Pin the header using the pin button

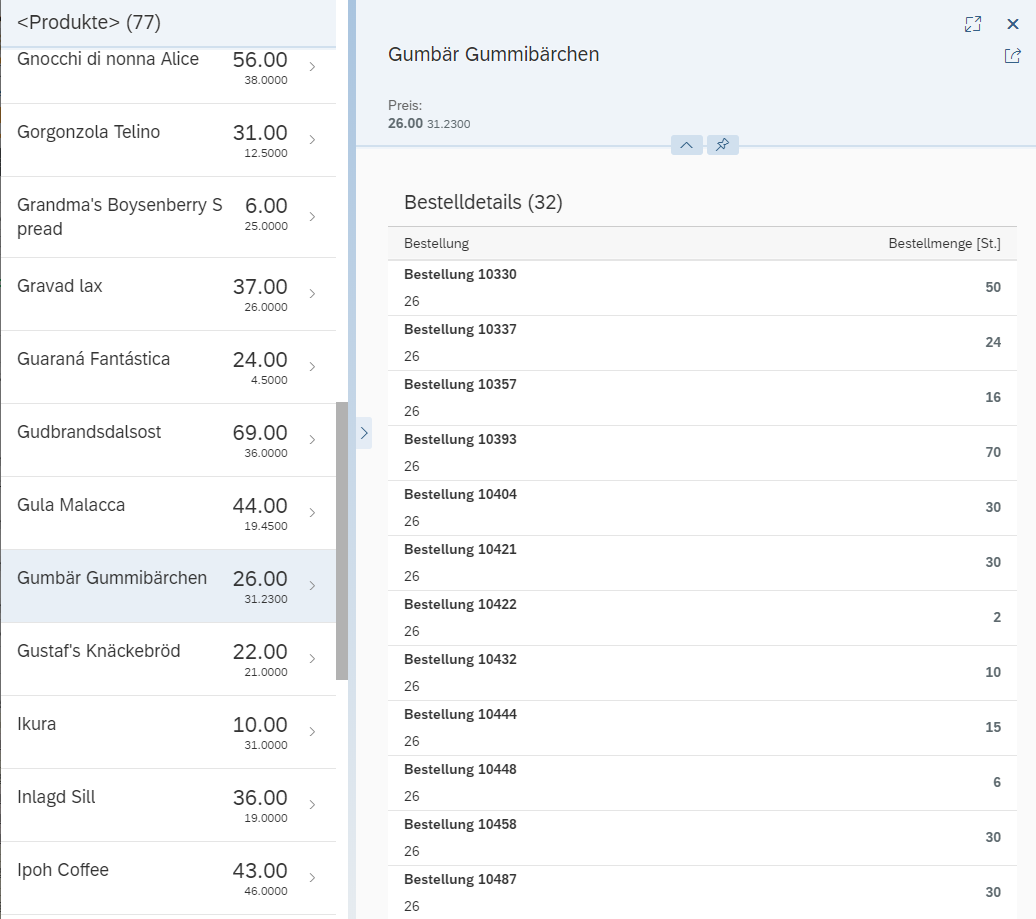tap(722, 145)
